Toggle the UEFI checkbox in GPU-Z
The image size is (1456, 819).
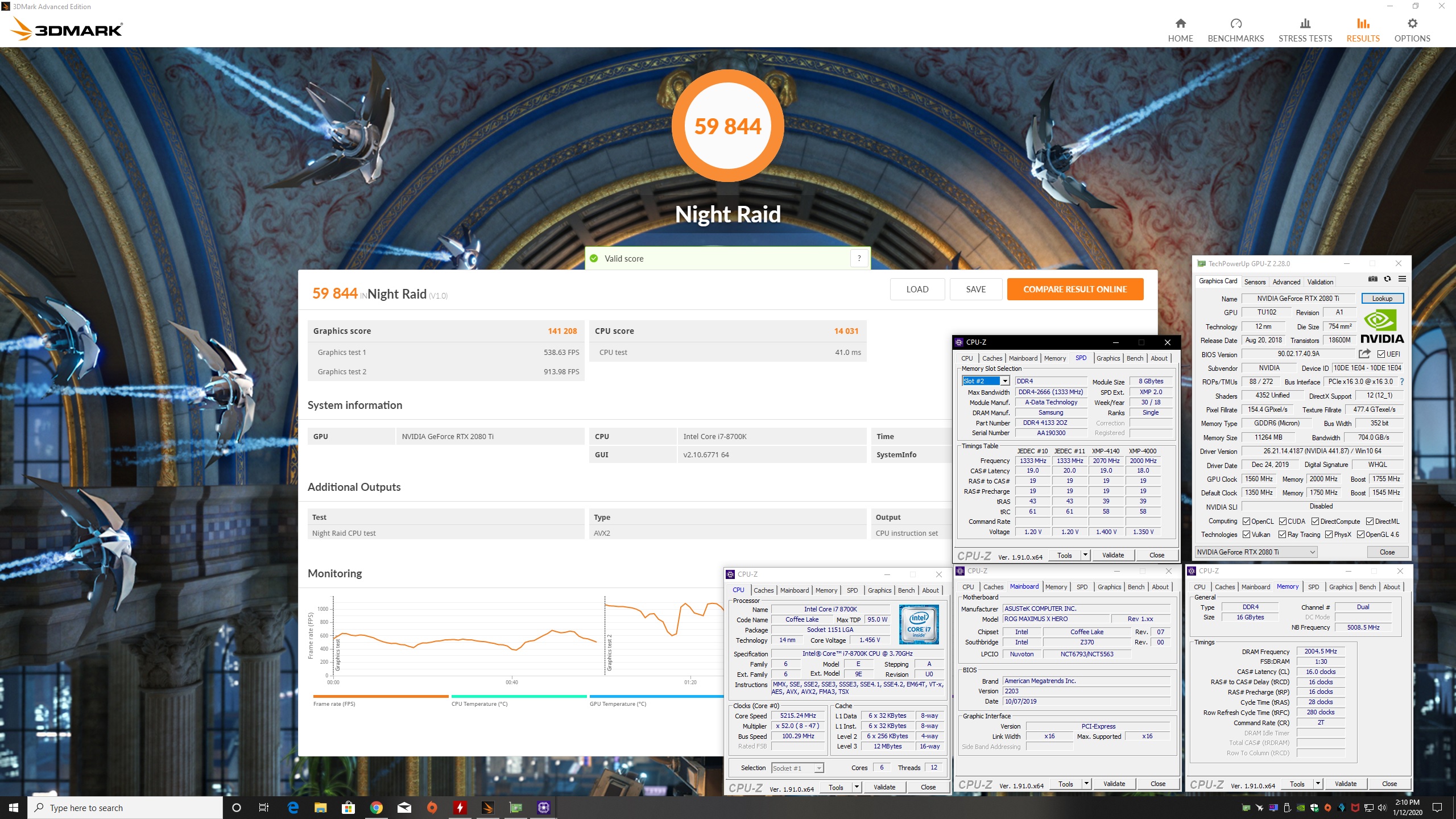[1381, 354]
